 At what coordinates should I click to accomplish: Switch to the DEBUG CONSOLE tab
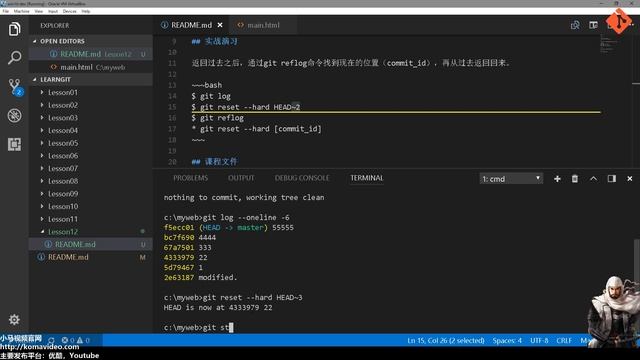[302, 178]
